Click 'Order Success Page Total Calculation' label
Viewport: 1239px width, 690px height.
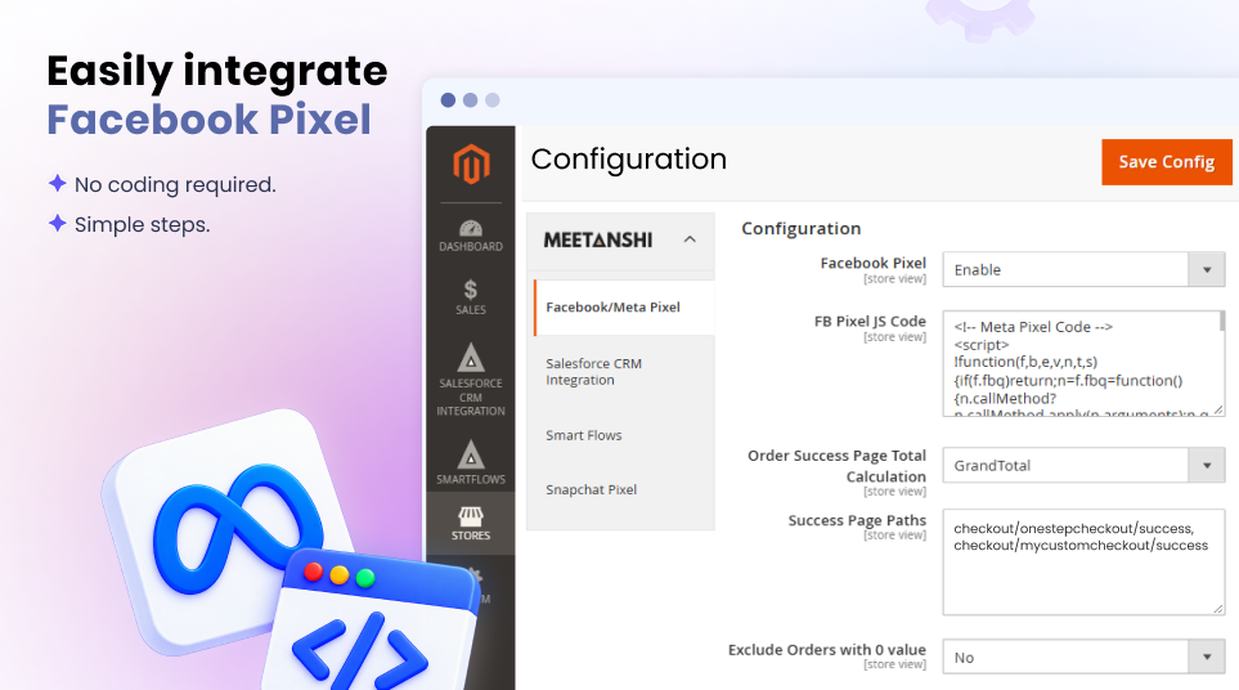(x=837, y=466)
